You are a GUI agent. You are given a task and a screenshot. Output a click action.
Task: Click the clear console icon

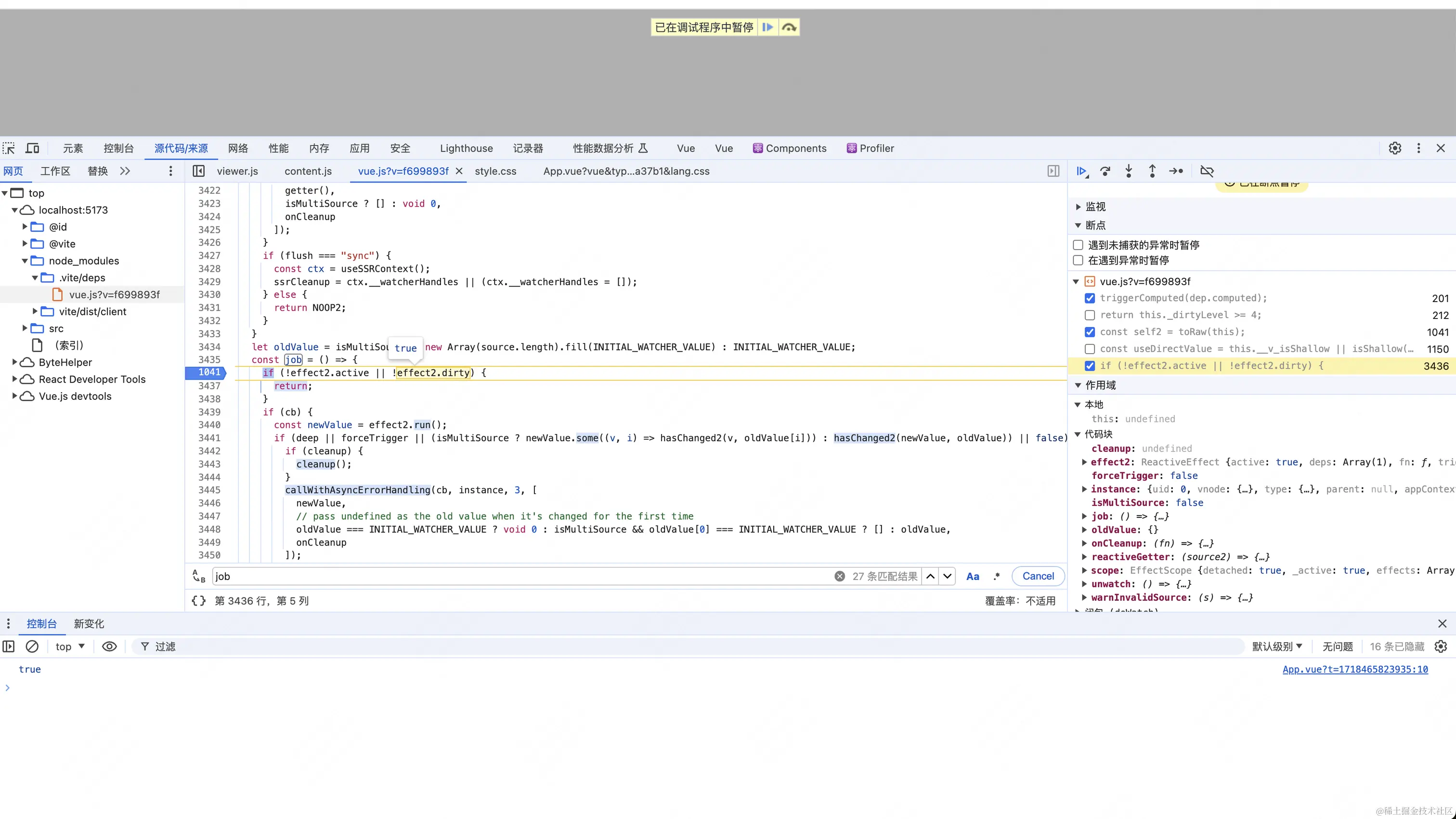point(32,647)
